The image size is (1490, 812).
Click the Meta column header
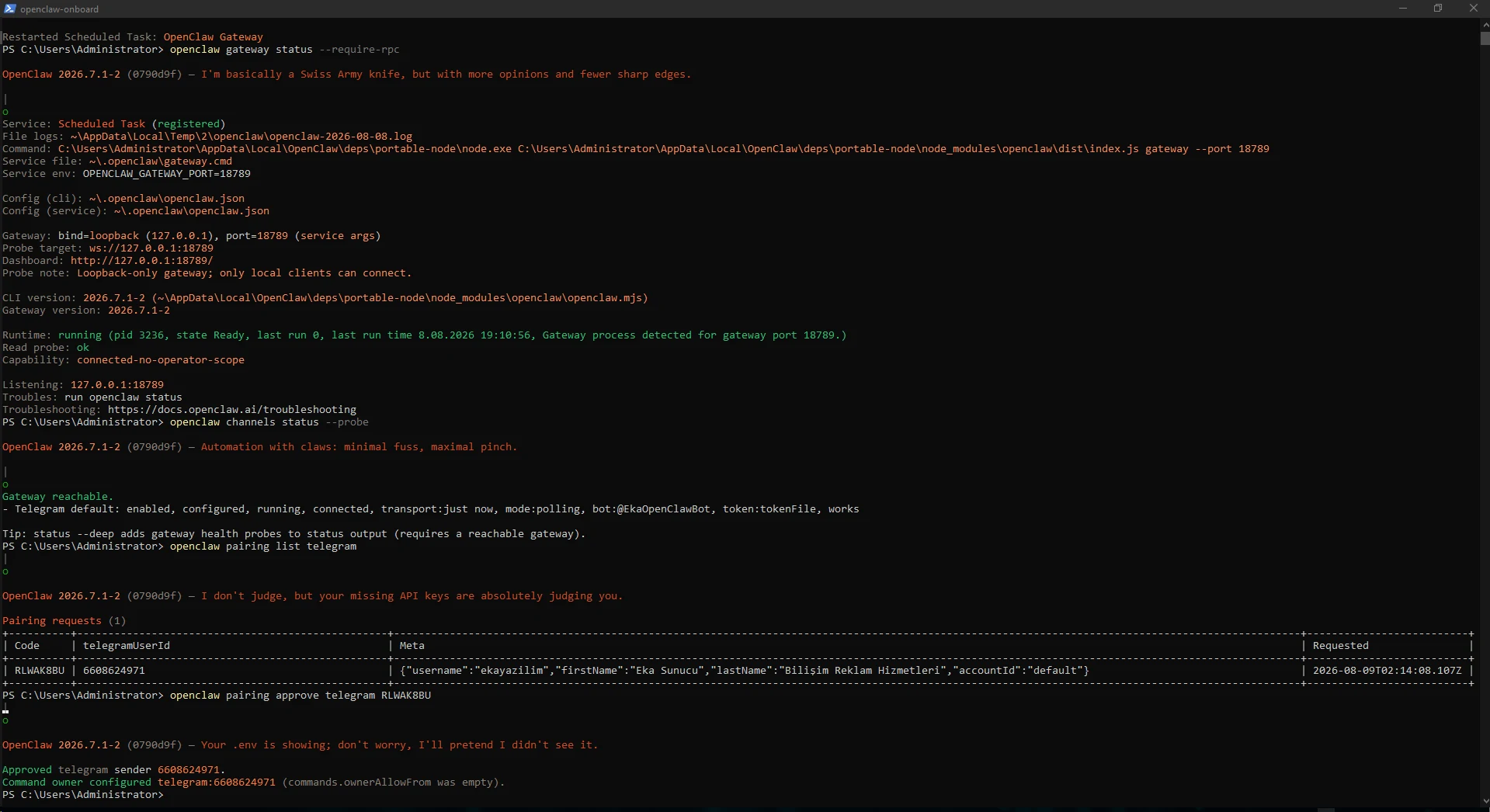tap(412, 646)
